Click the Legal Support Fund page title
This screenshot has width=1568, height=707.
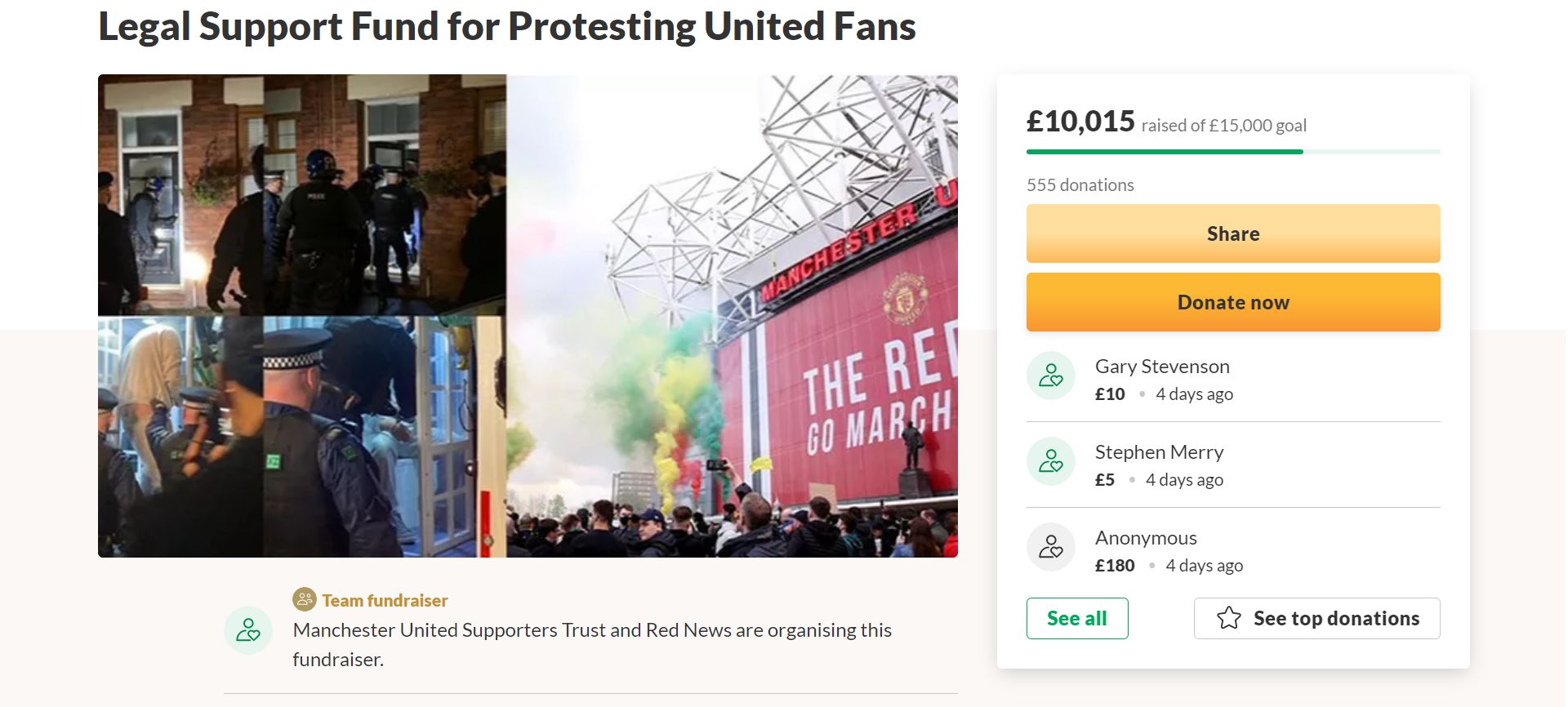pyautogui.click(x=506, y=27)
